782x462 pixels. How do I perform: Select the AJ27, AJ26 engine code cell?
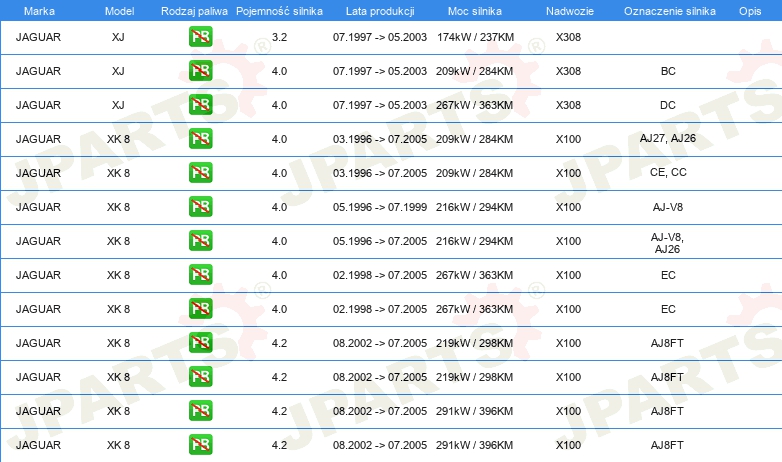click(x=668, y=138)
